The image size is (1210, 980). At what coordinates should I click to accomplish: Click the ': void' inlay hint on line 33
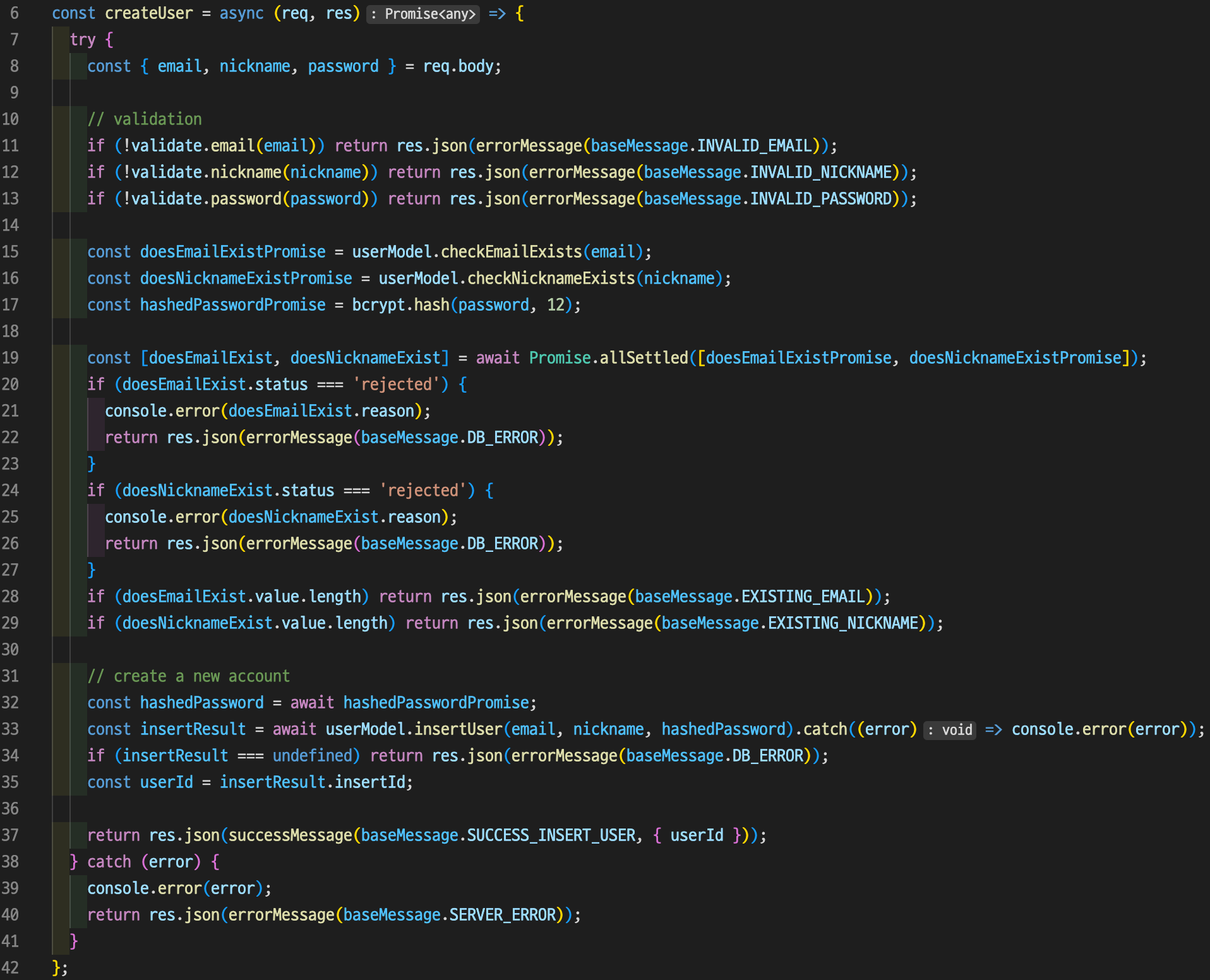(x=950, y=730)
